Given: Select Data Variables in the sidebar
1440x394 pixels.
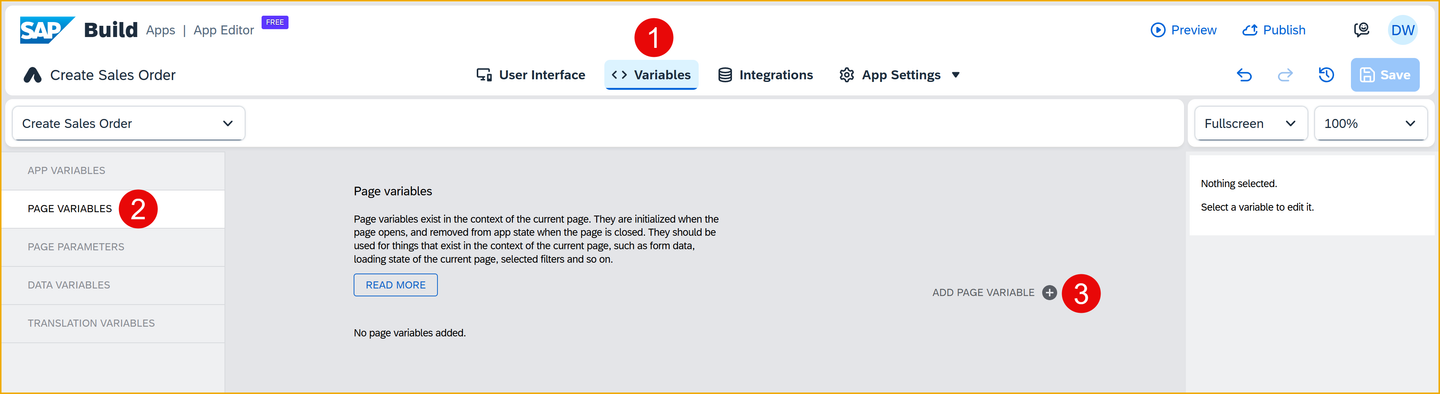Looking at the screenshot, I should 112,285.
